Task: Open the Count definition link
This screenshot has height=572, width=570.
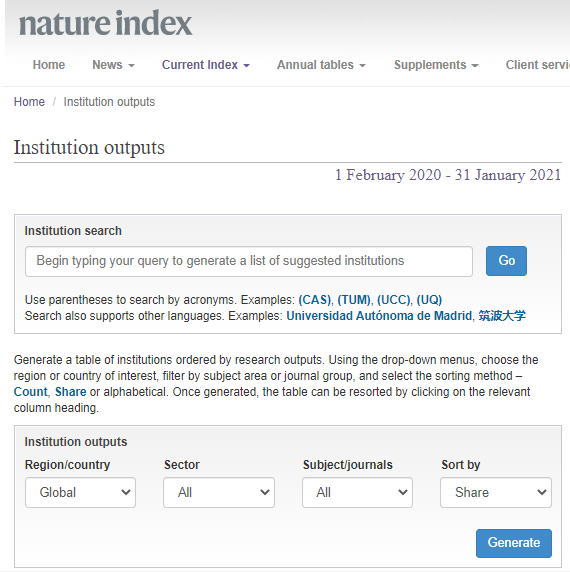Action: (31, 392)
